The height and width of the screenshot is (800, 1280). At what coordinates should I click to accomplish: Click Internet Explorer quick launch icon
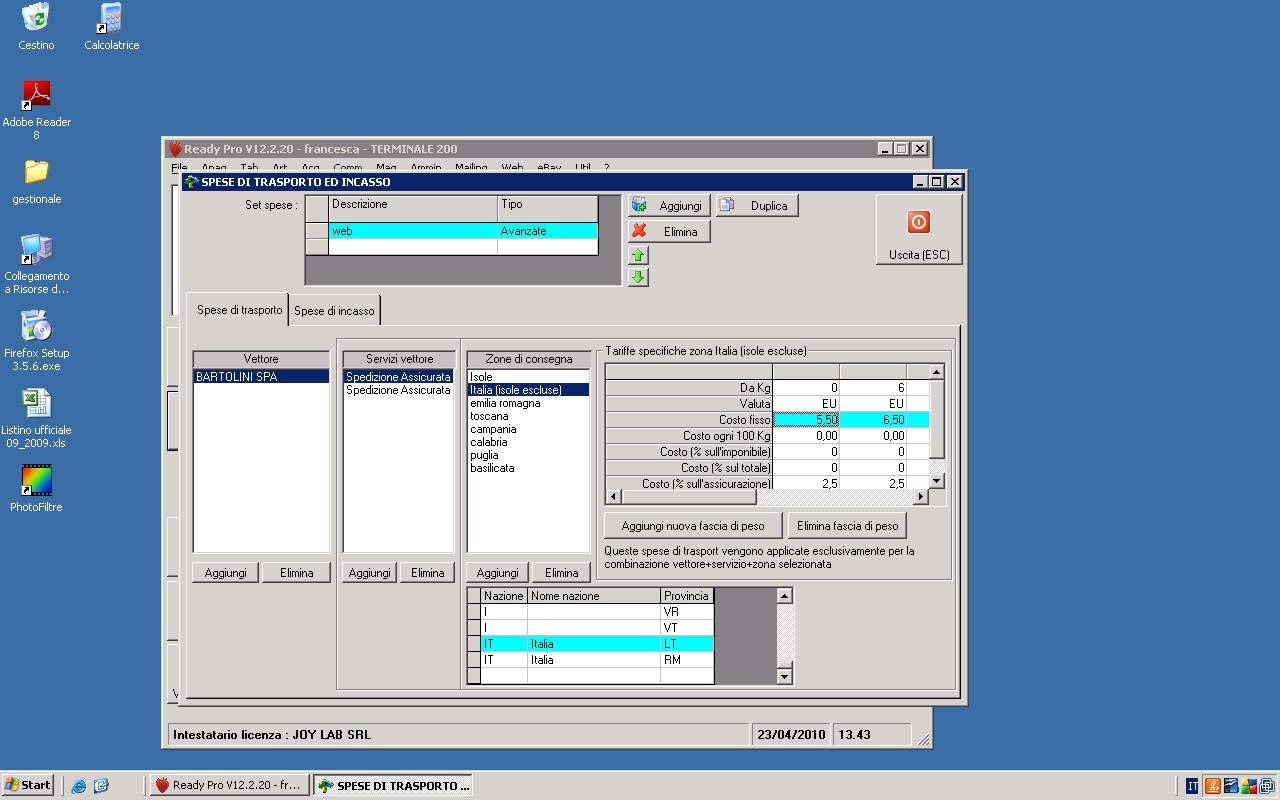click(x=79, y=786)
